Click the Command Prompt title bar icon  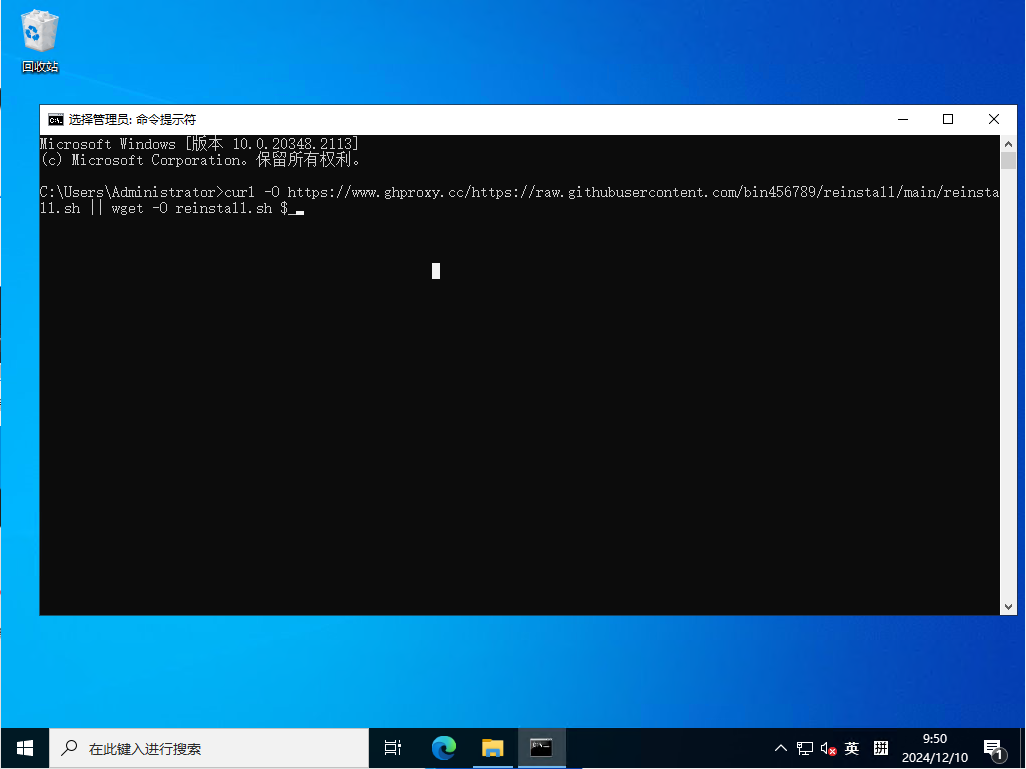tap(56, 119)
